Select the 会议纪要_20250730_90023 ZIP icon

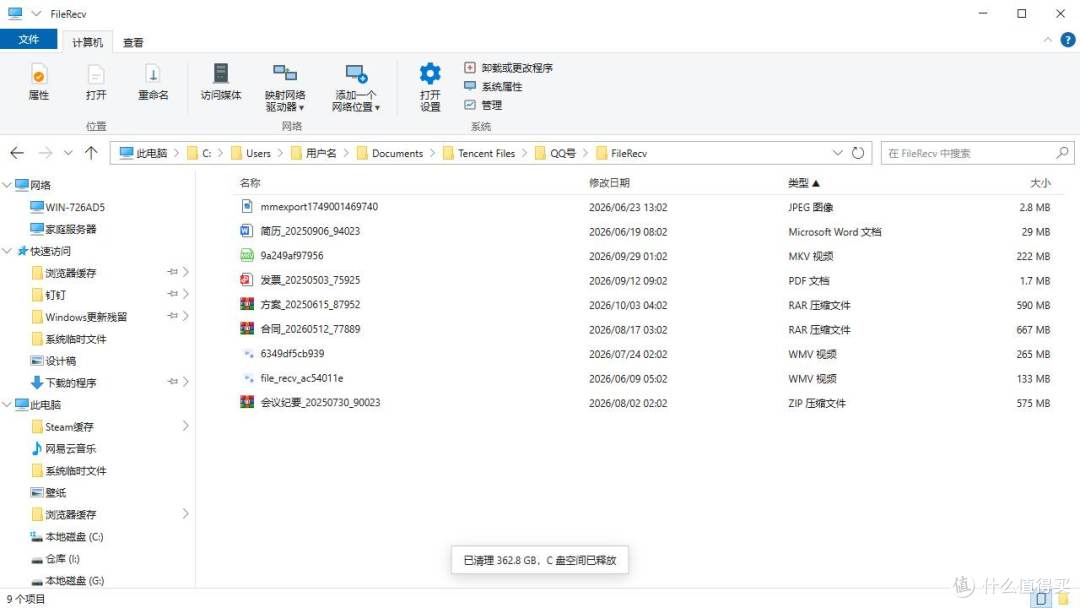[247, 402]
